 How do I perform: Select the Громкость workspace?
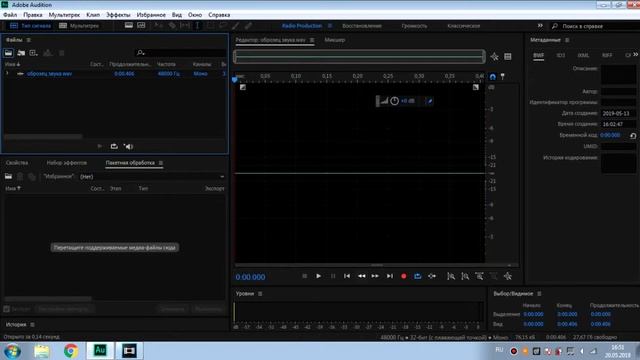pos(414,26)
